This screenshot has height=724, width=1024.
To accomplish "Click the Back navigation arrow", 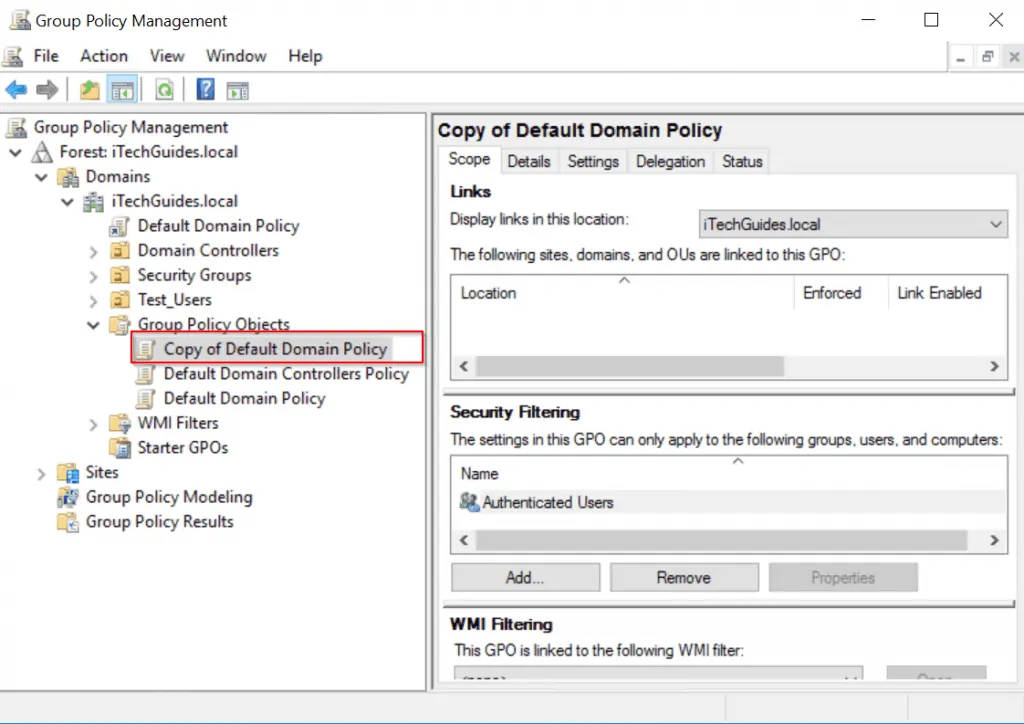I will pos(16,89).
